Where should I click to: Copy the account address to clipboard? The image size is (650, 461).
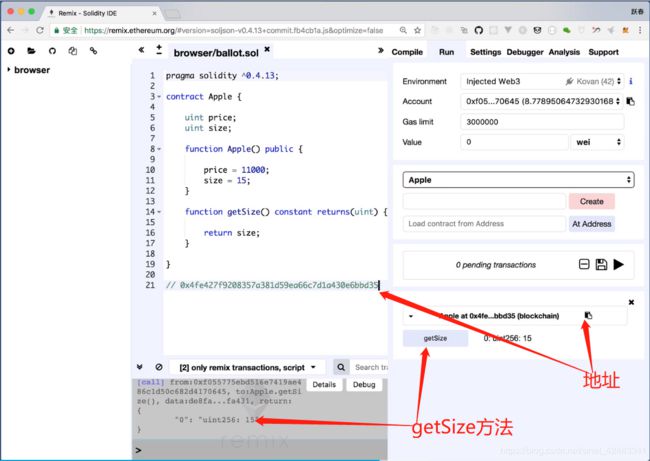click(631, 101)
